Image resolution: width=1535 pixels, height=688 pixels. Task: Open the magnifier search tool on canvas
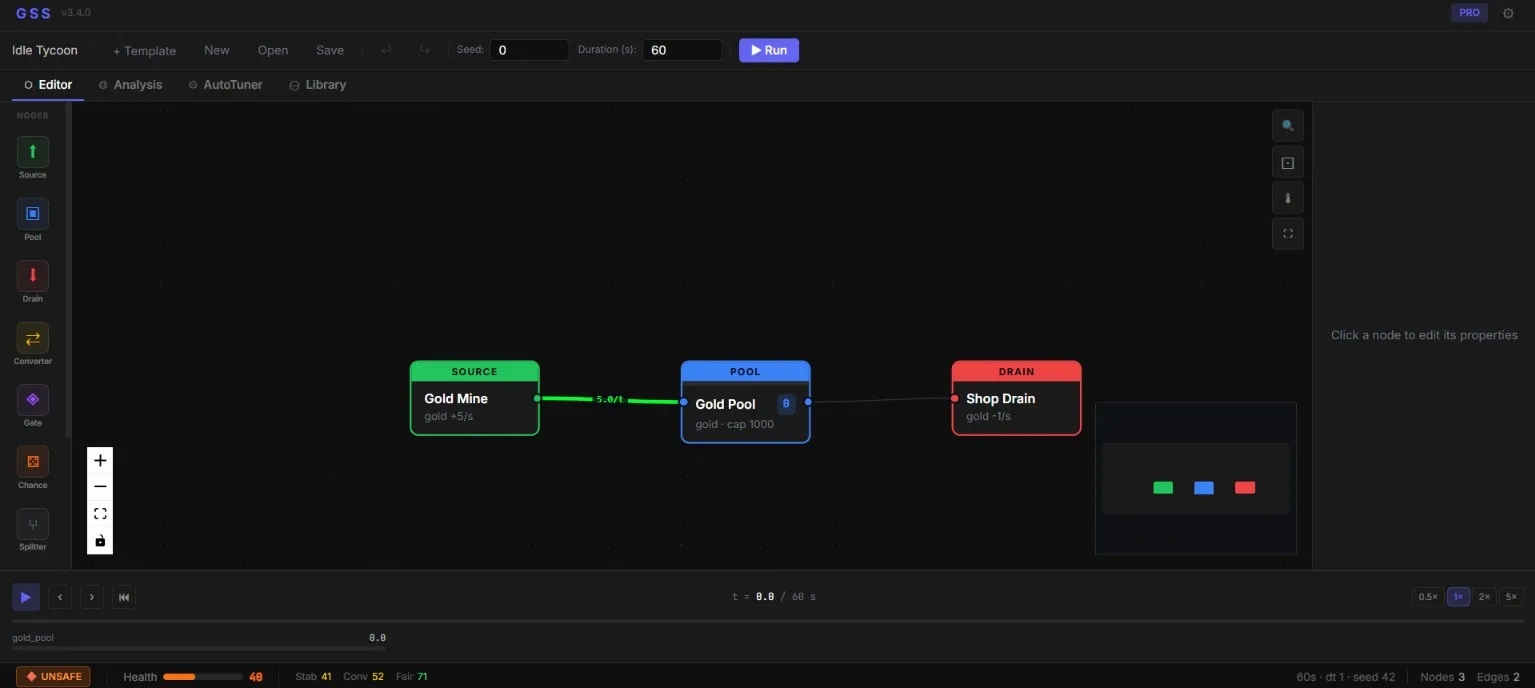click(1288, 126)
